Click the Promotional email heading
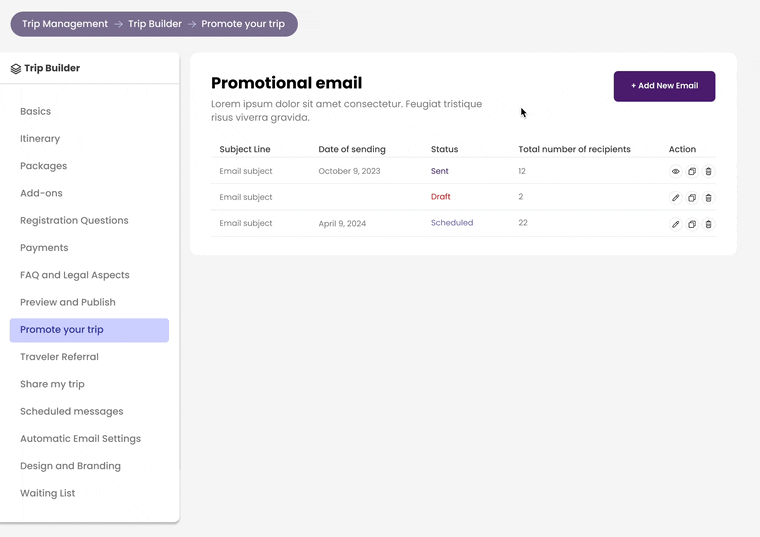760x537 pixels. [286, 83]
